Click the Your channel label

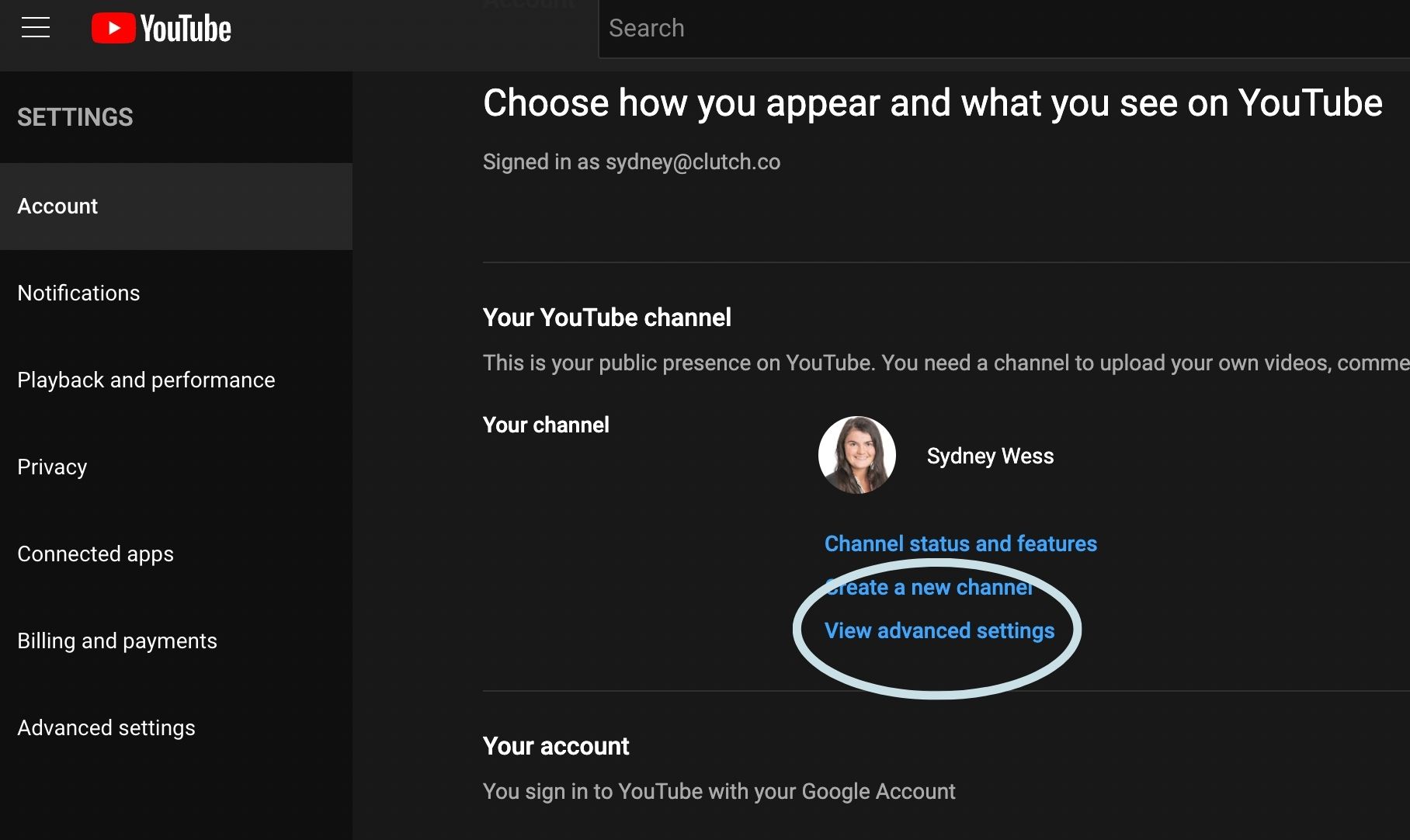pos(546,425)
